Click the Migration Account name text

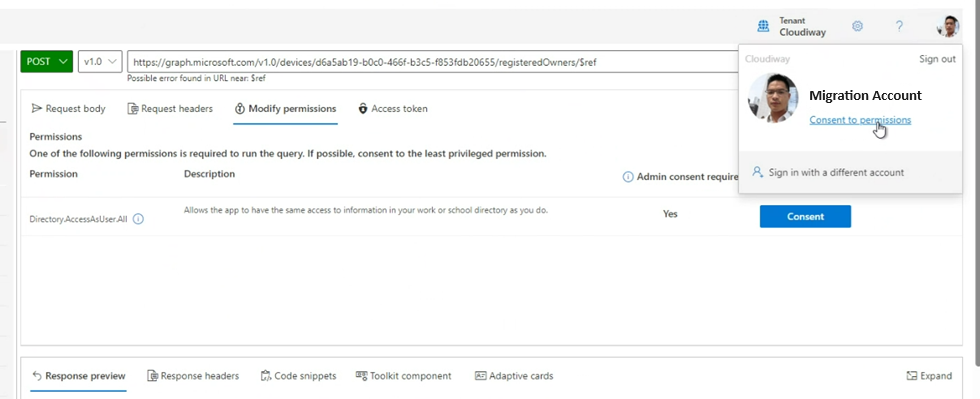pyautogui.click(x=865, y=95)
